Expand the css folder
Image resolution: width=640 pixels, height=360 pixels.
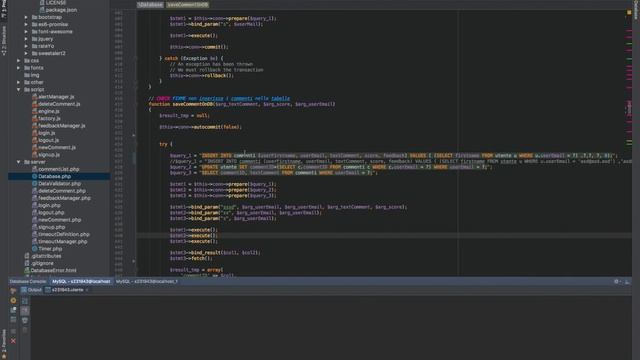coord(18,60)
